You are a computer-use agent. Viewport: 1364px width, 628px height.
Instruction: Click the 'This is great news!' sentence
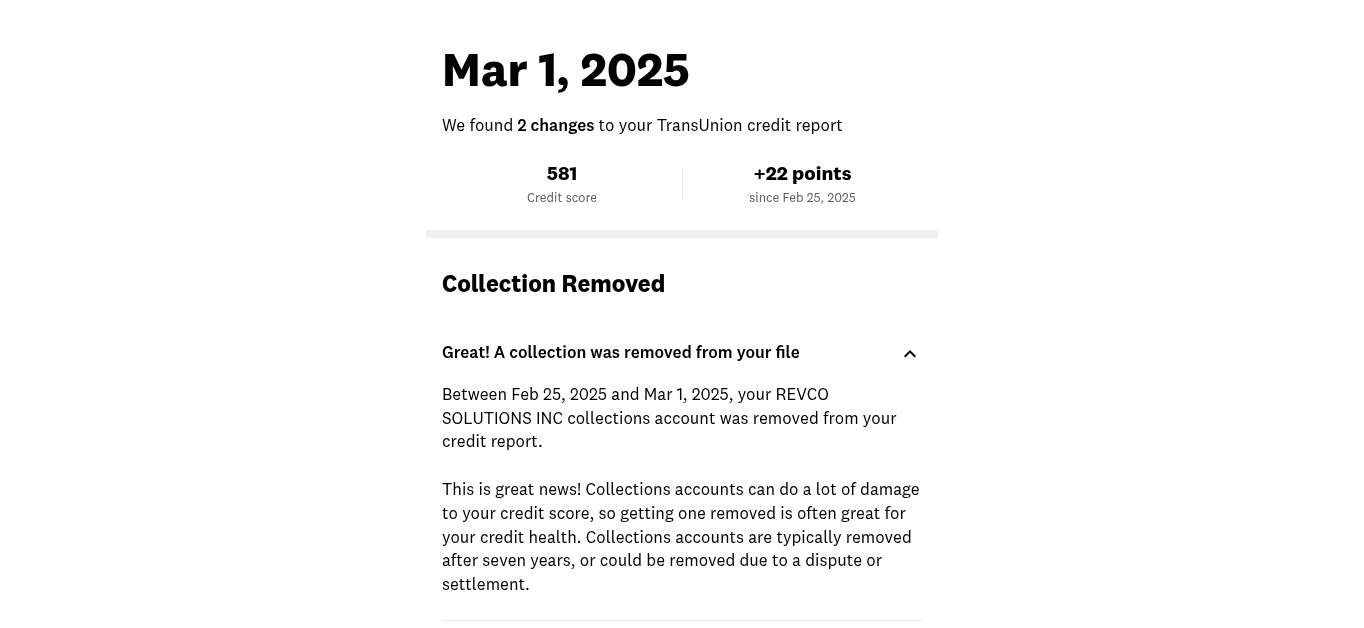tap(512, 489)
